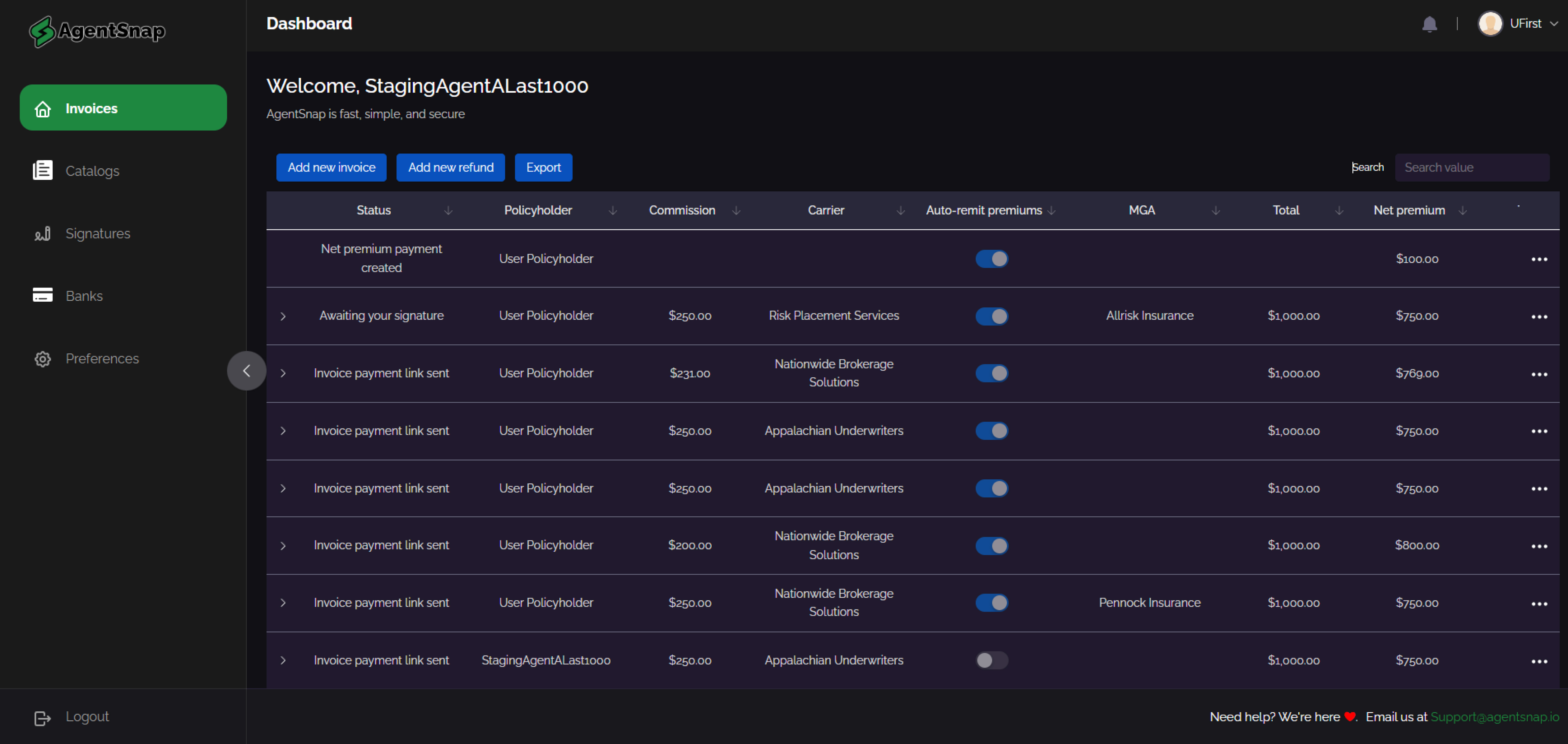This screenshot has height=744, width=1568.
Task: Expand the $231.00 commission invoice row
Action: point(283,373)
